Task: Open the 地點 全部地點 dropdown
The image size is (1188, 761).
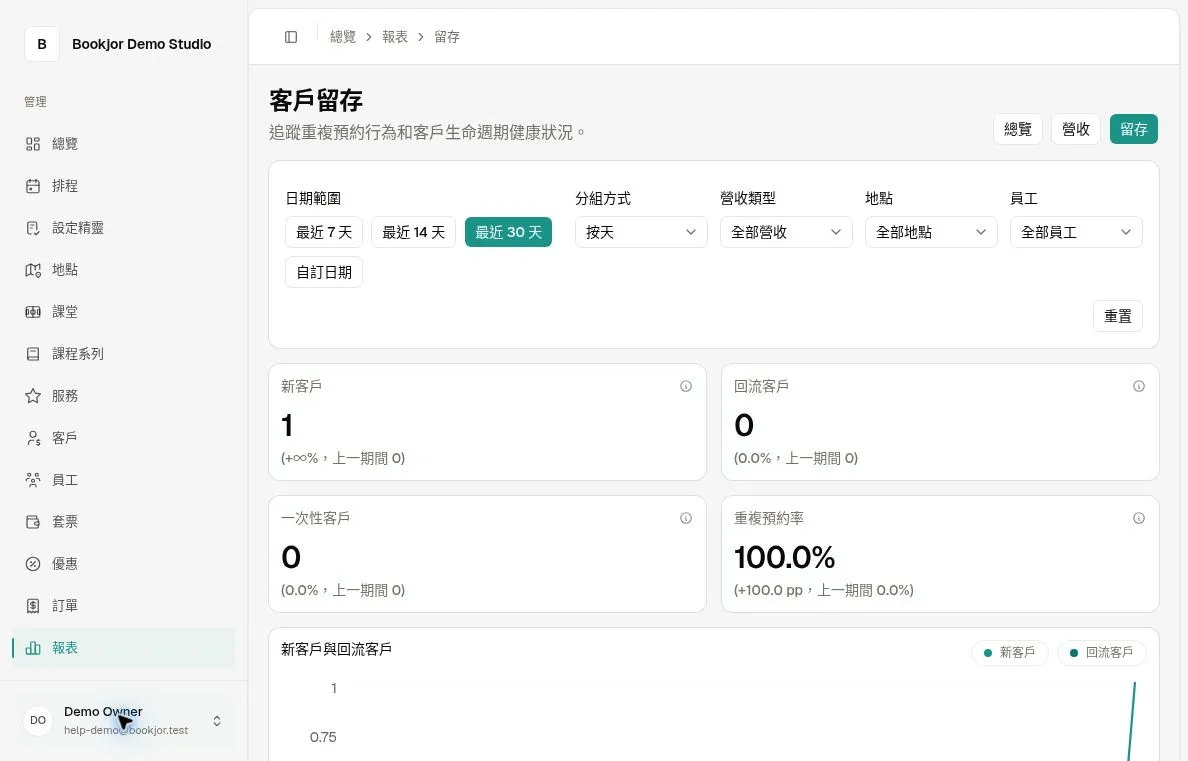Action: click(931, 232)
